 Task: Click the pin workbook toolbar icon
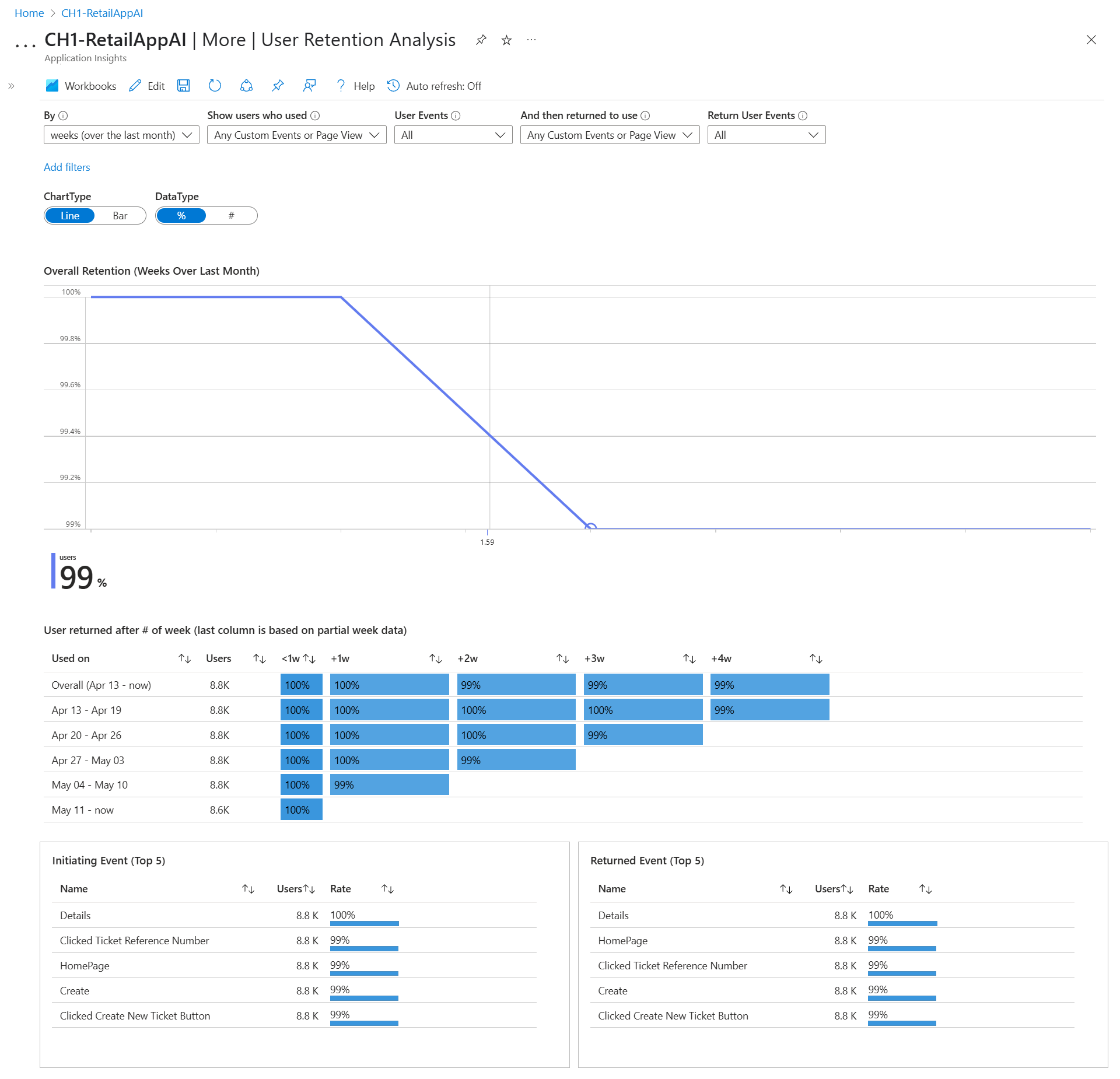278,86
